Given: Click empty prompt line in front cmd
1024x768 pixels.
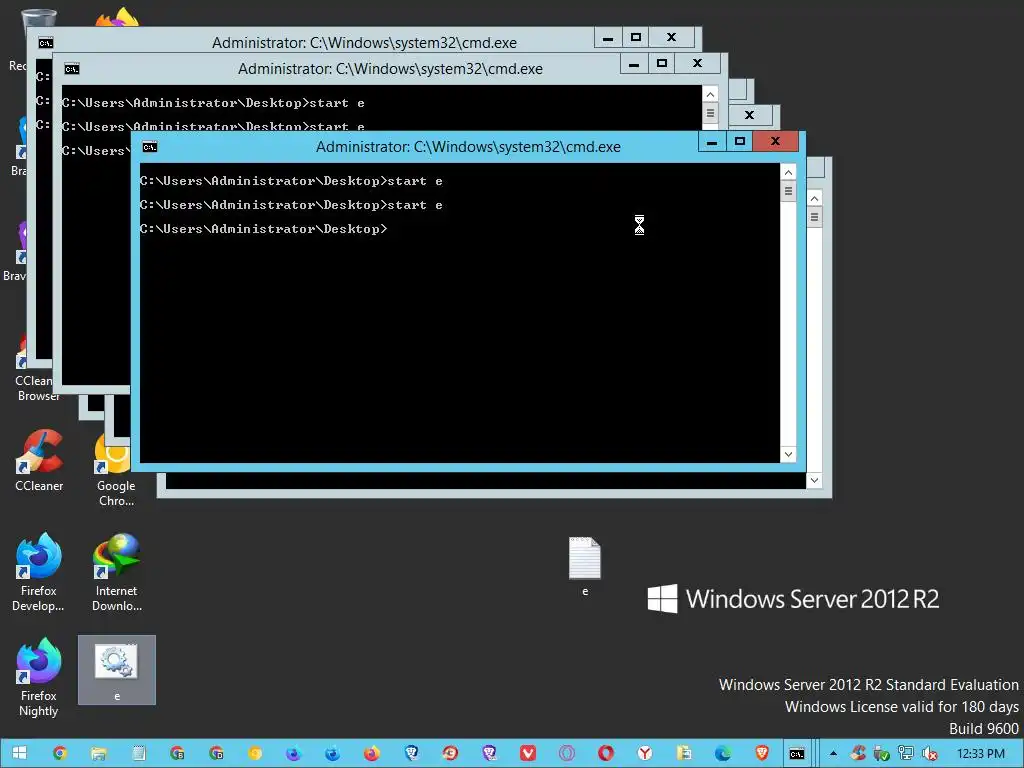Looking at the screenshot, I should [263, 229].
